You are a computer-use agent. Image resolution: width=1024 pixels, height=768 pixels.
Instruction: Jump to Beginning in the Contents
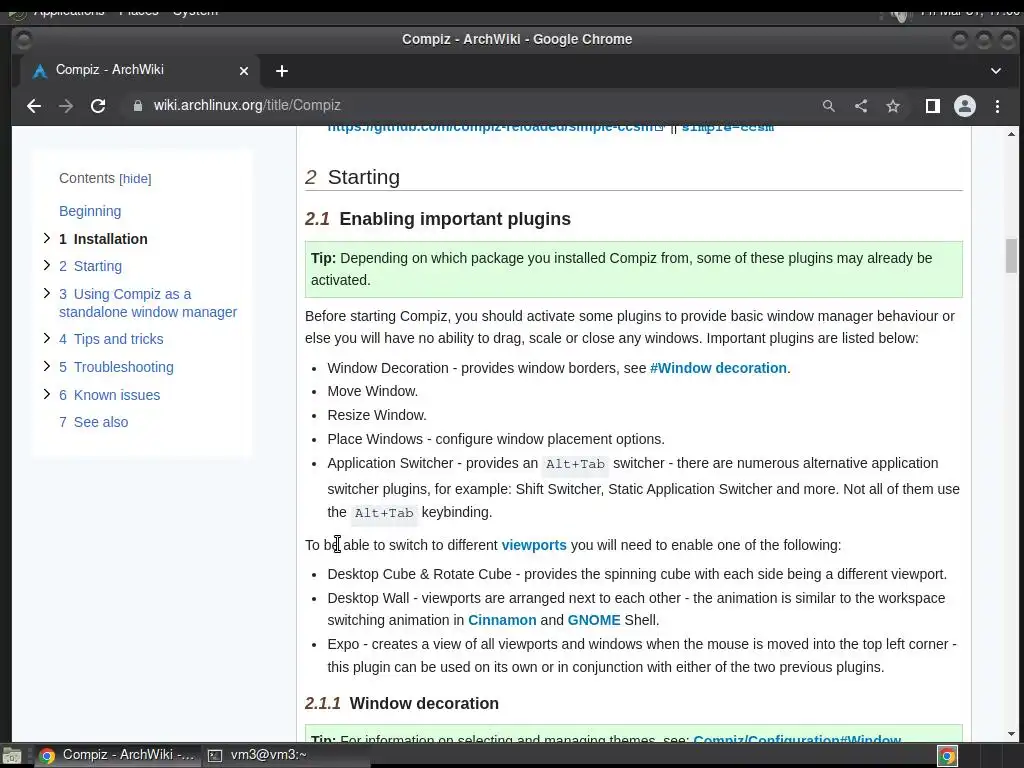coord(90,211)
